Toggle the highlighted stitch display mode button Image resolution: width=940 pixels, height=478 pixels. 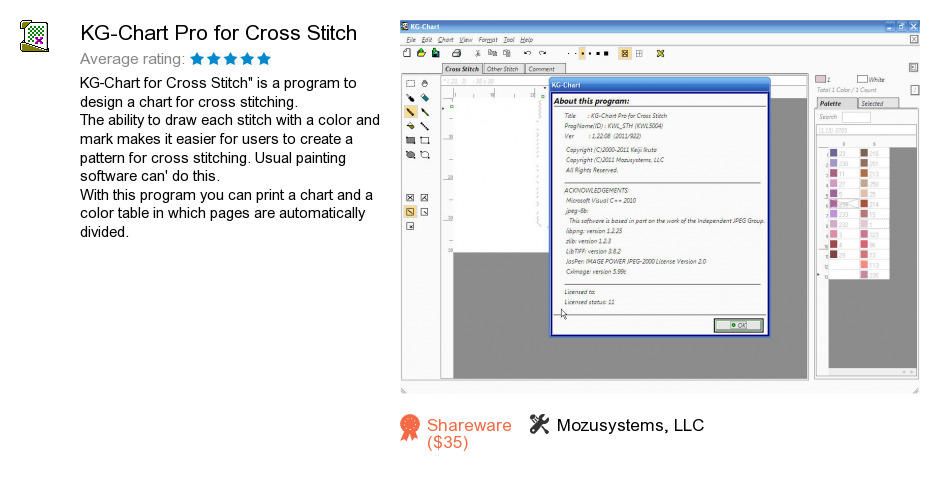click(x=625, y=53)
